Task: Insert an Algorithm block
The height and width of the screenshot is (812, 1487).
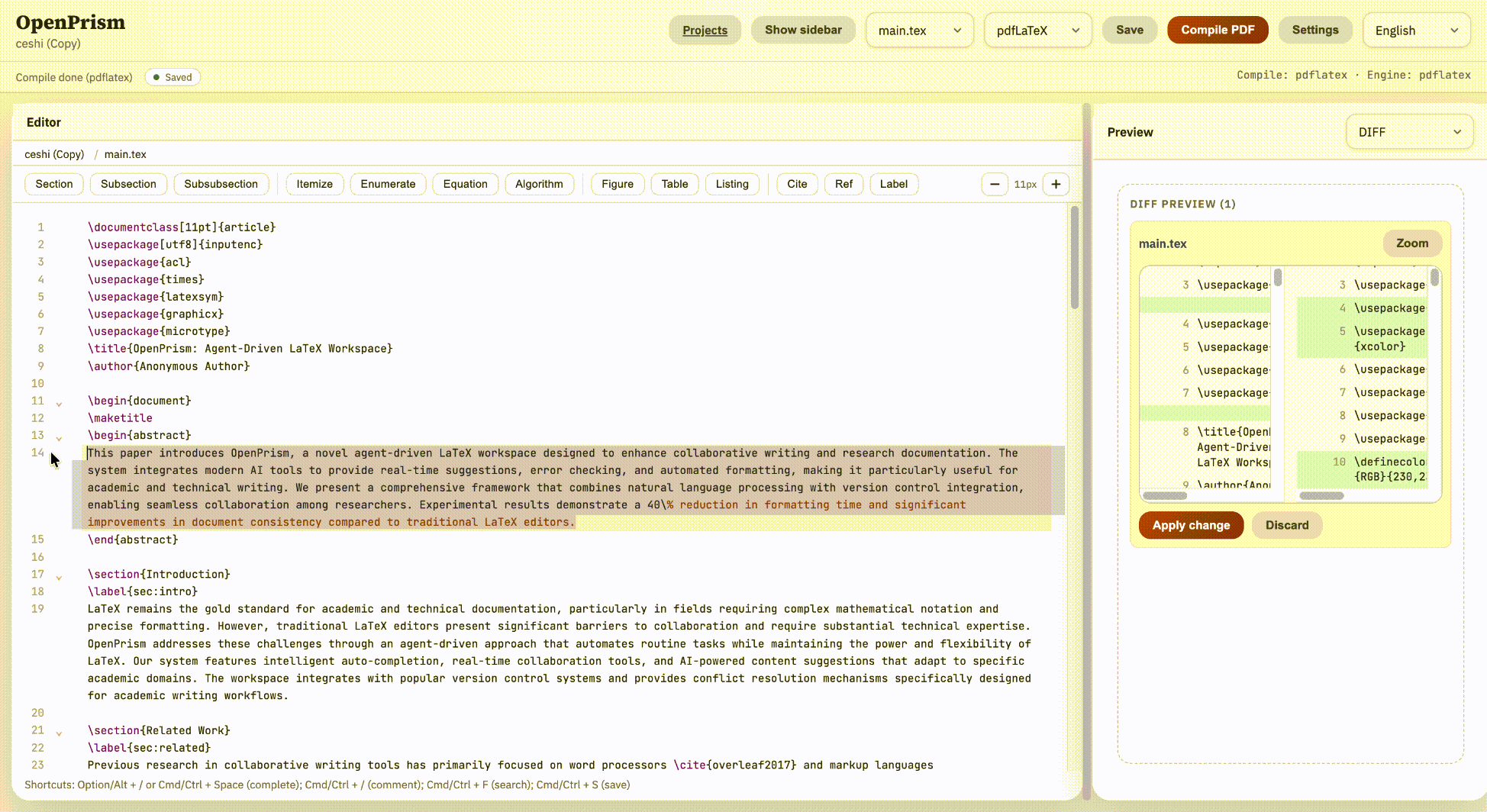Action: tap(539, 184)
